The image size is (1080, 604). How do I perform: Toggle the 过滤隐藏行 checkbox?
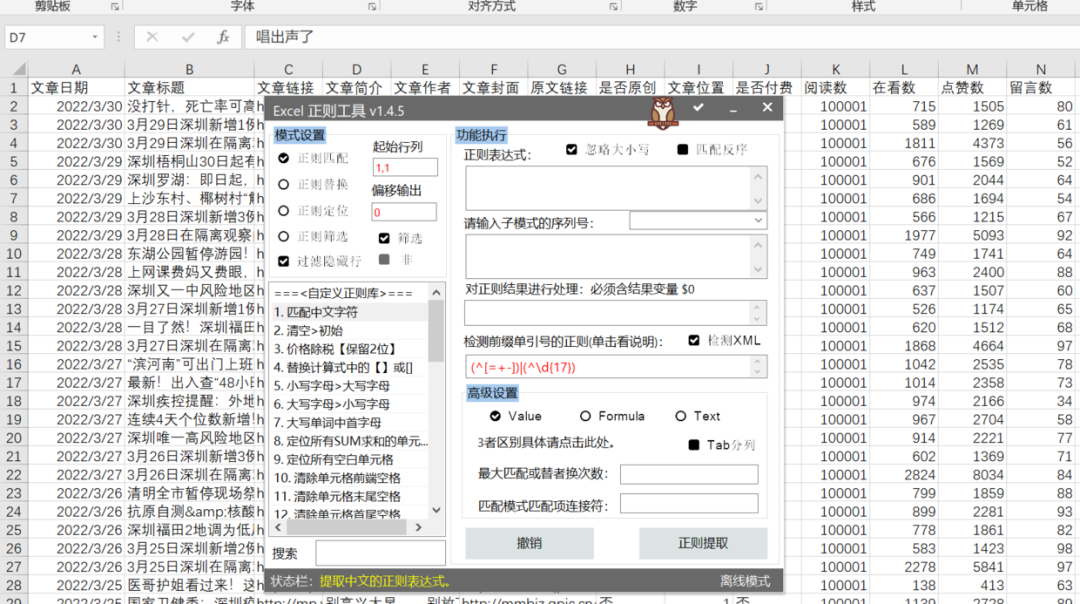[x=284, y=261]
